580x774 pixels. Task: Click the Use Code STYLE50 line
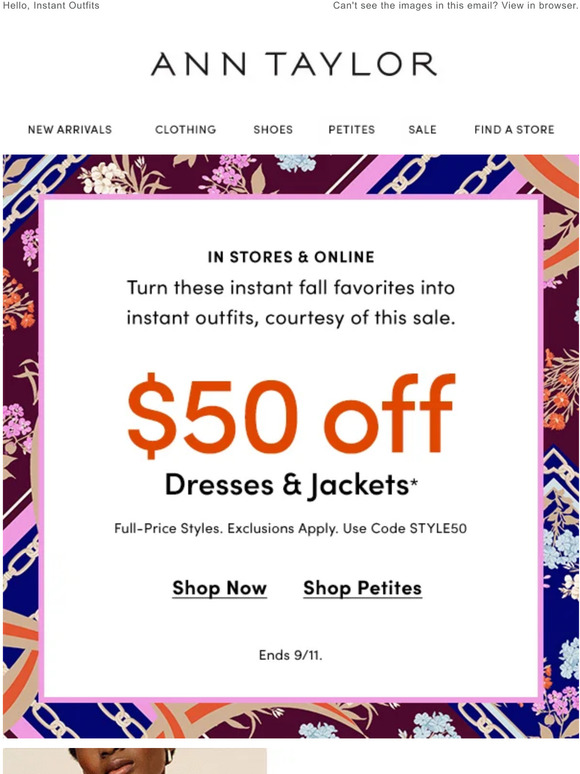coord(290,528)
